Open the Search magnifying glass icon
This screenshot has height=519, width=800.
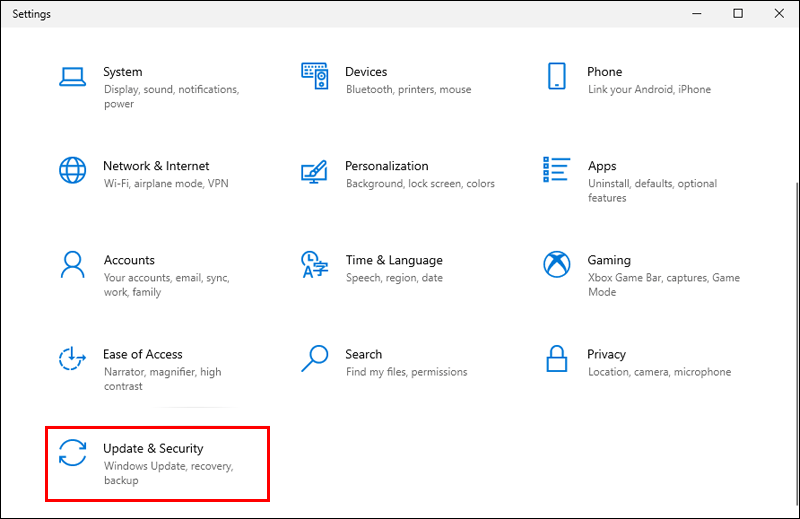[314, 358]
